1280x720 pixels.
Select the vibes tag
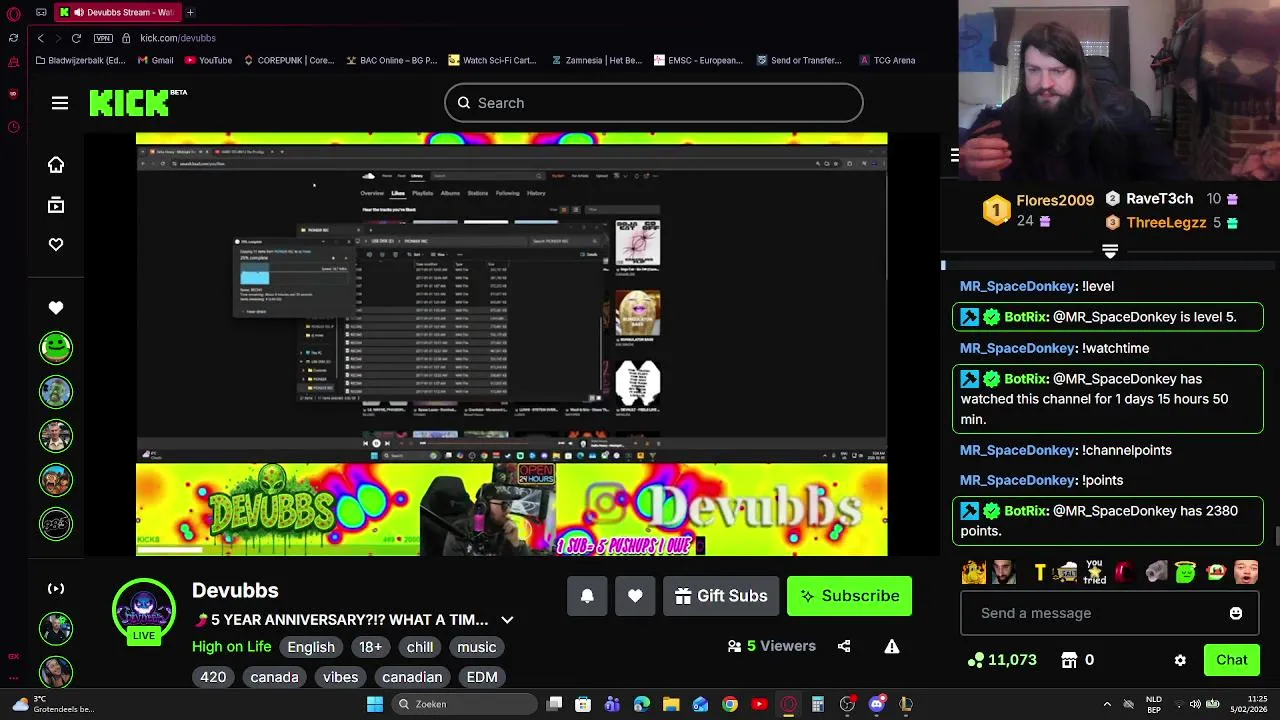pyautogui.click(x=340, y=677)
